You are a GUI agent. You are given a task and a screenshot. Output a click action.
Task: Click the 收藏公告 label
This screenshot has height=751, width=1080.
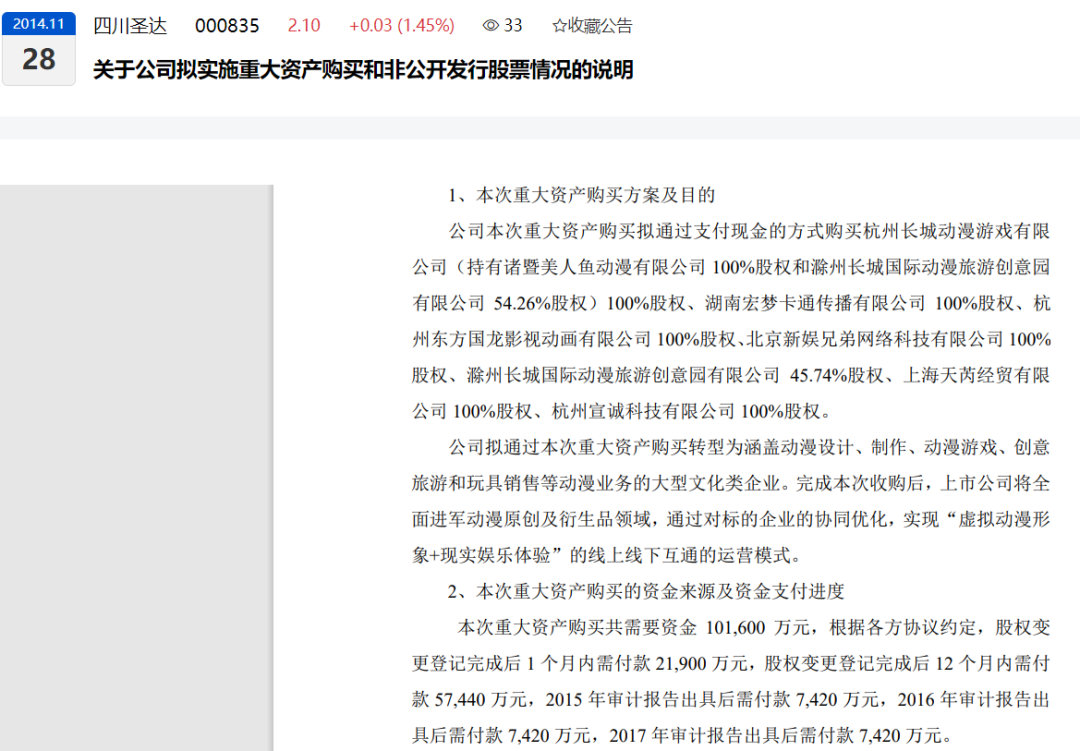pos(600,26)
